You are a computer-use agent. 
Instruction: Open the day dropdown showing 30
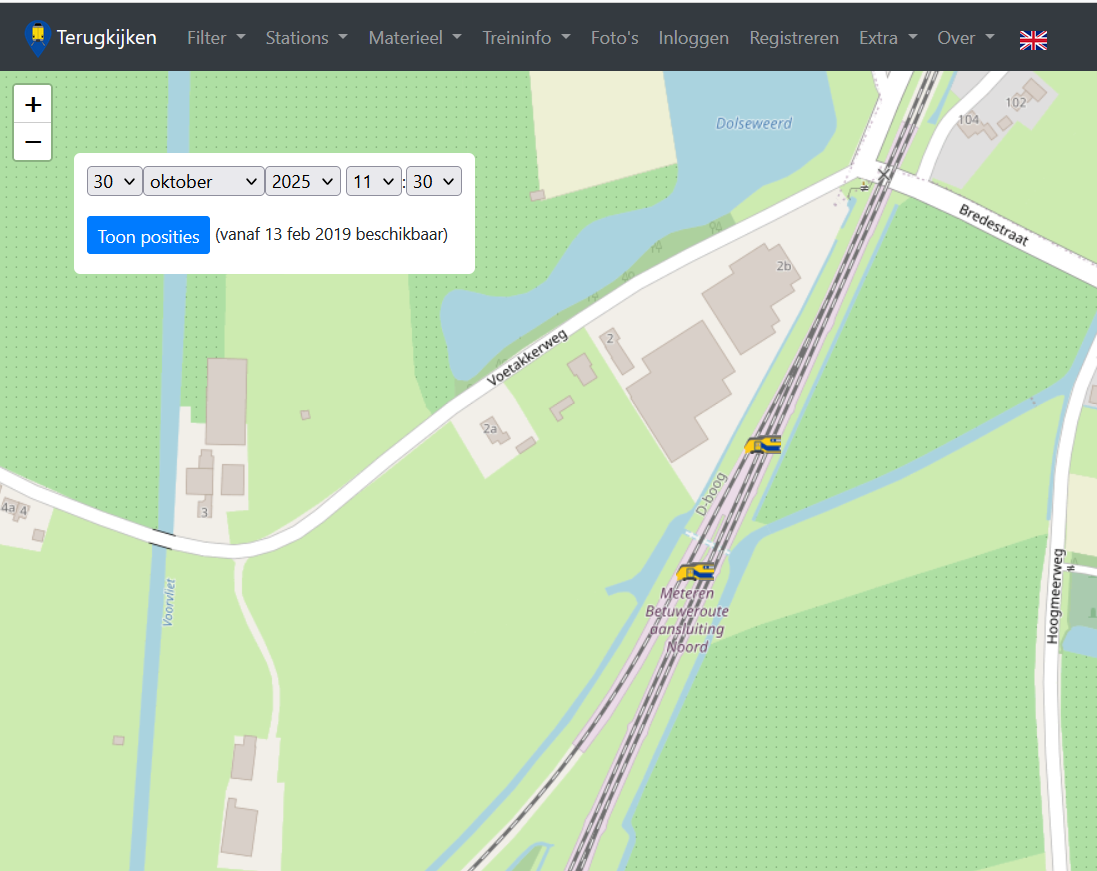tap(115, 182)
